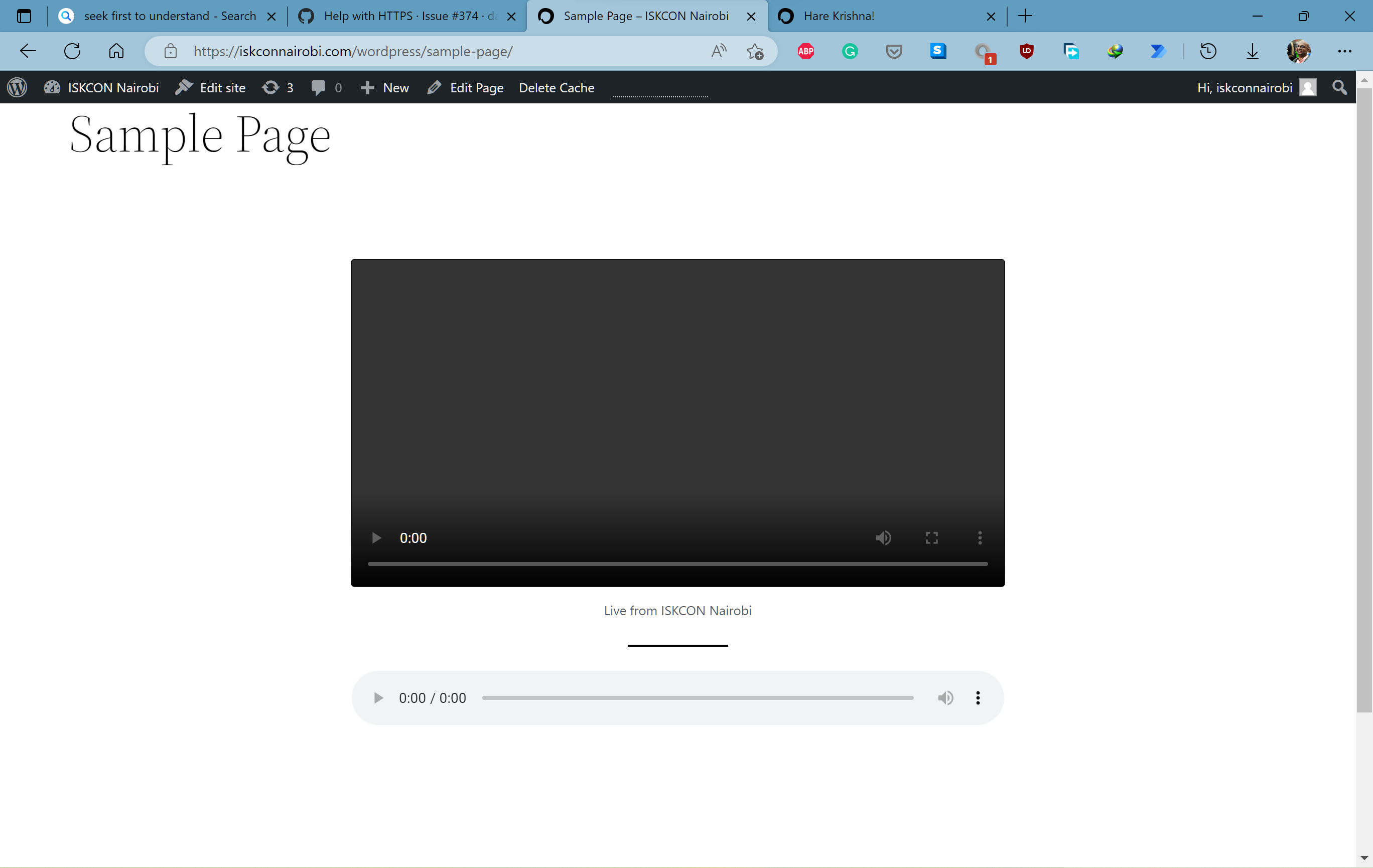Open the admin bar search icon

pos(1339,87)
